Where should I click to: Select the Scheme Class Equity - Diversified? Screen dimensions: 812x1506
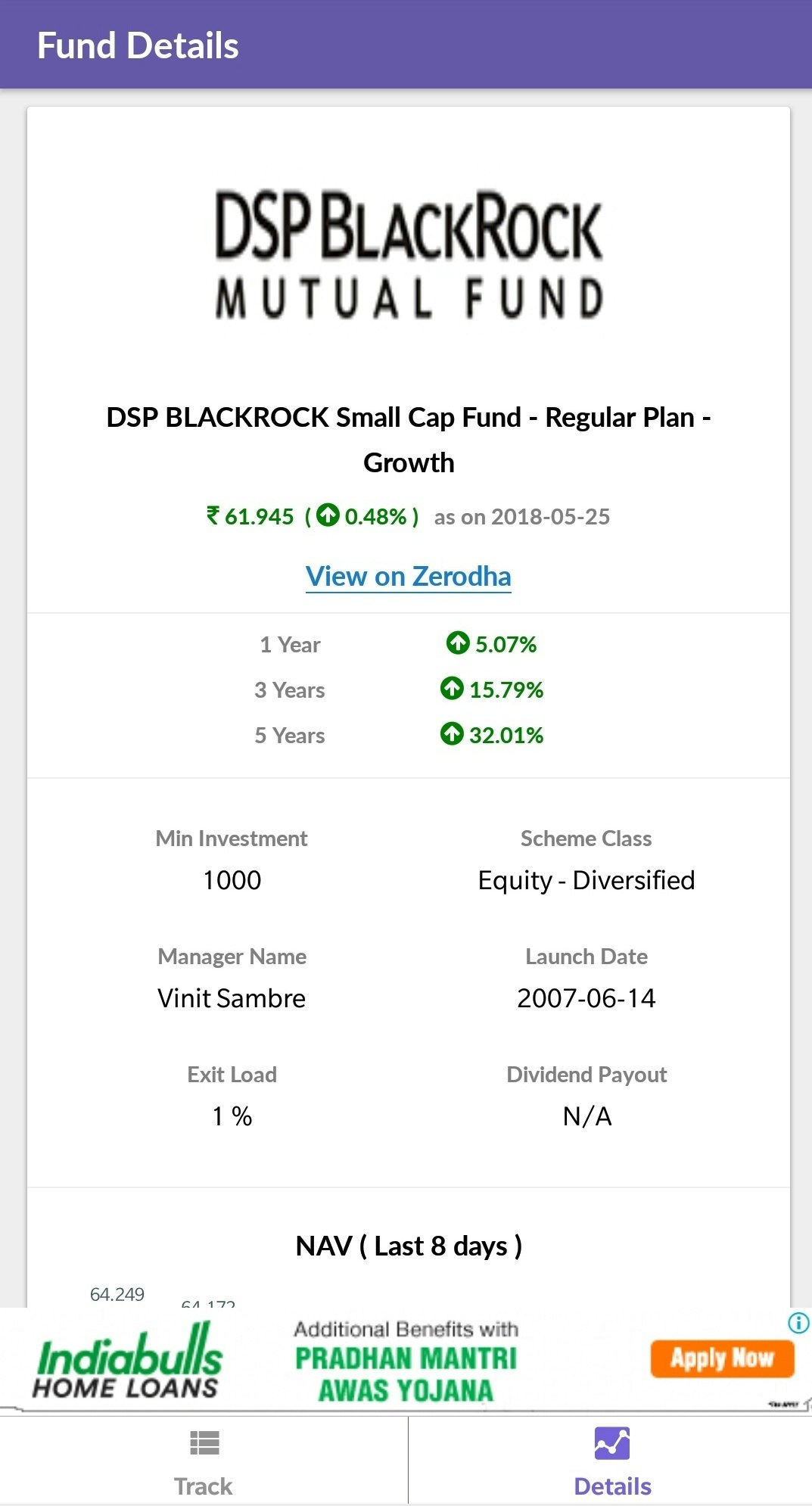(x=586, y=879)
